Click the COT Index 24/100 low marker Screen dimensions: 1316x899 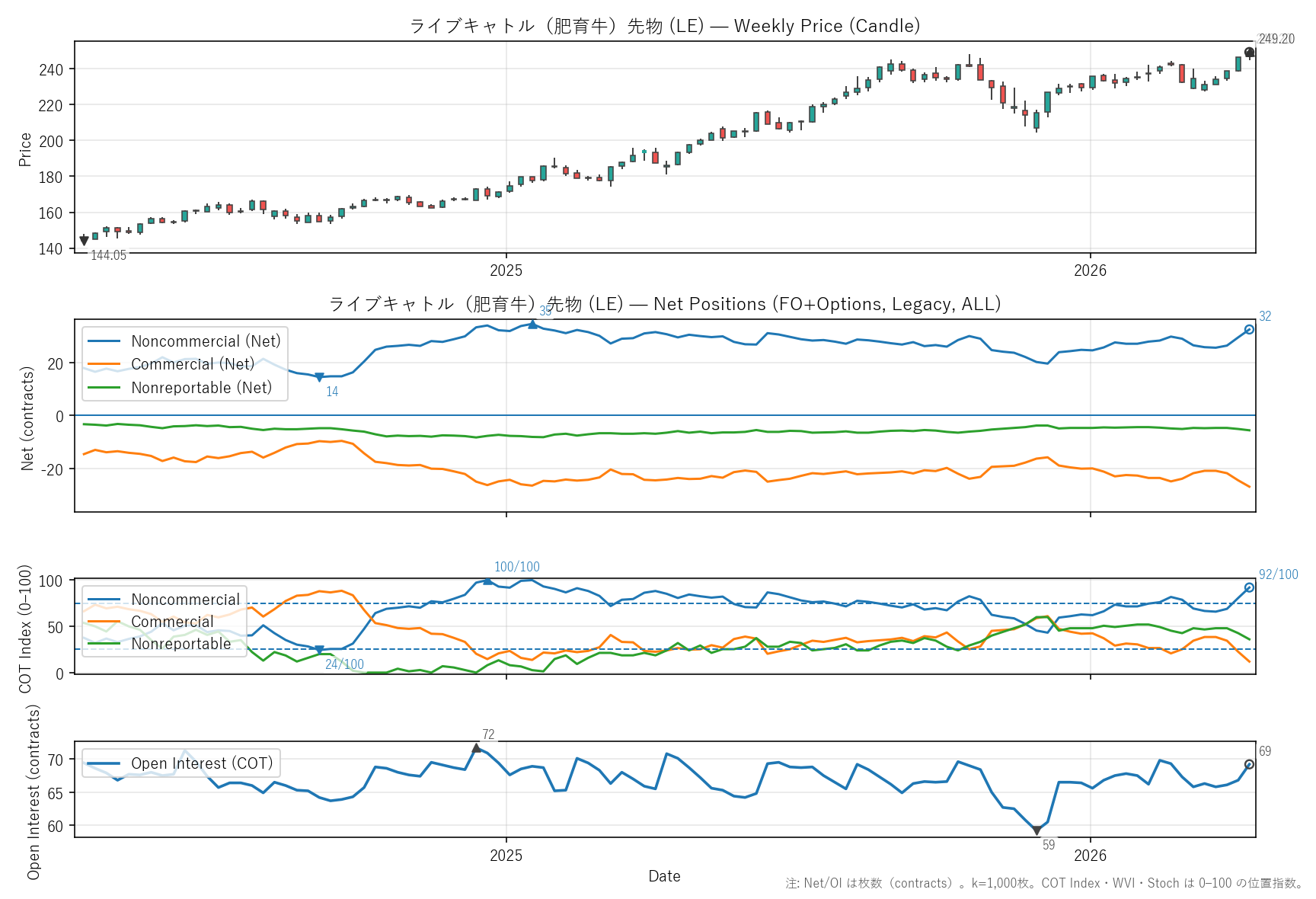(x=319, y=650)
